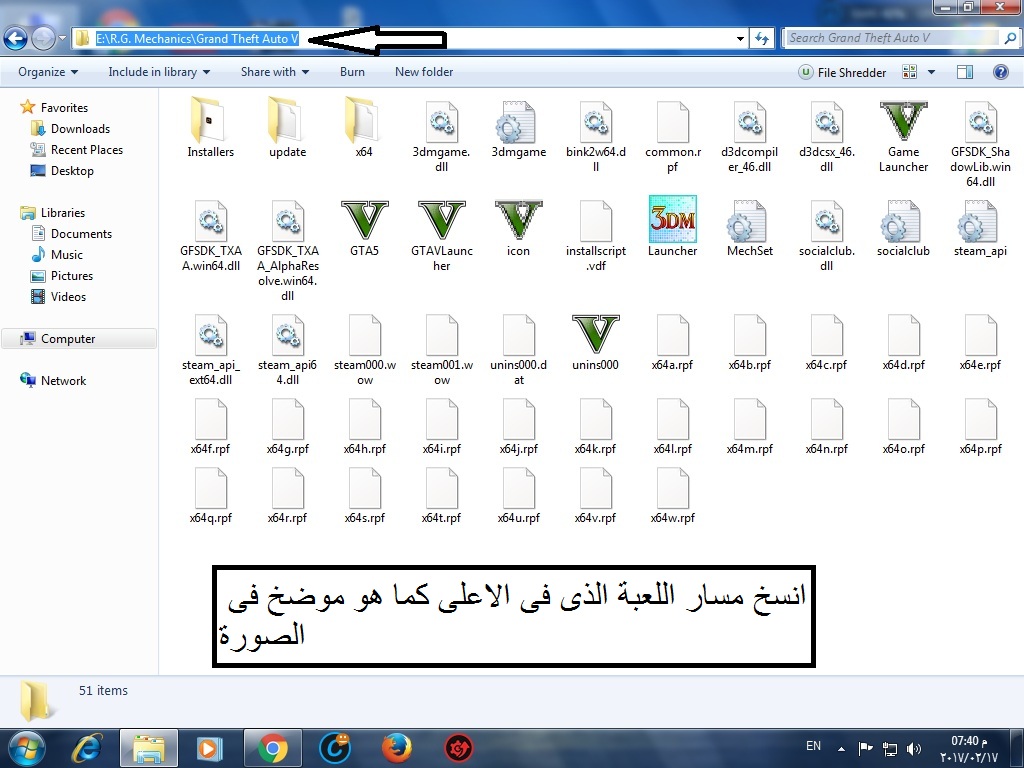Open the Organize dropdown menu
Viewport: 1024px width, 768px height.
tap(48, 72)
